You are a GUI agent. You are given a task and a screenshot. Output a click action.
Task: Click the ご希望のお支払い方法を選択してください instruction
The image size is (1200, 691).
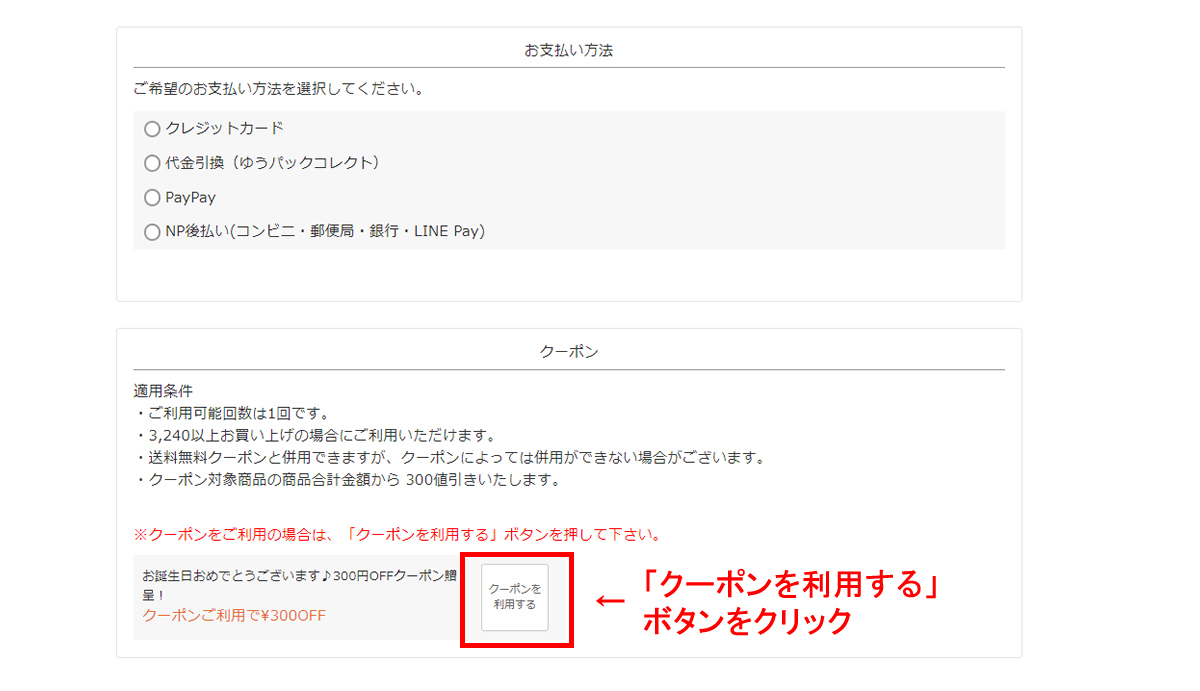click(x=279, y=89)
